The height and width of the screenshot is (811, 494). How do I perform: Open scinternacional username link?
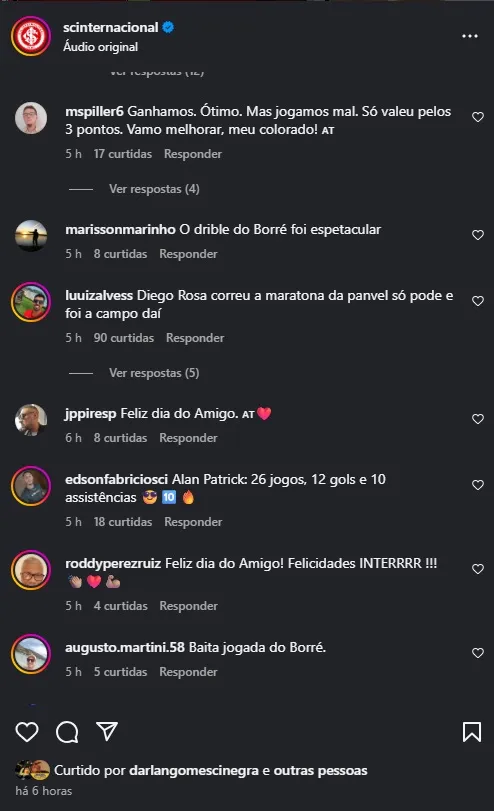[x=111, y=27]
